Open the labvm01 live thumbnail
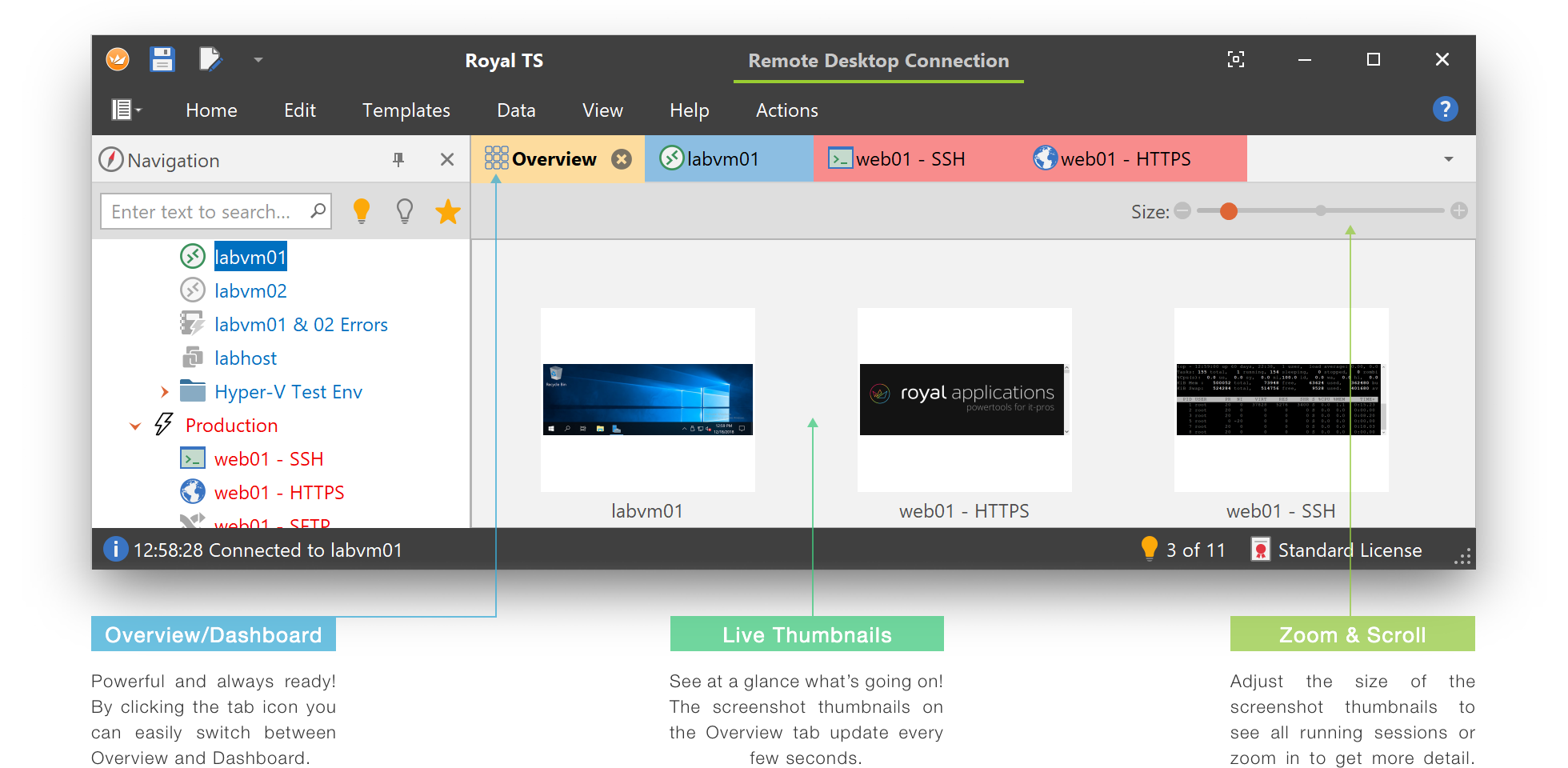1568x768 pixels. (x=647, y=400)
